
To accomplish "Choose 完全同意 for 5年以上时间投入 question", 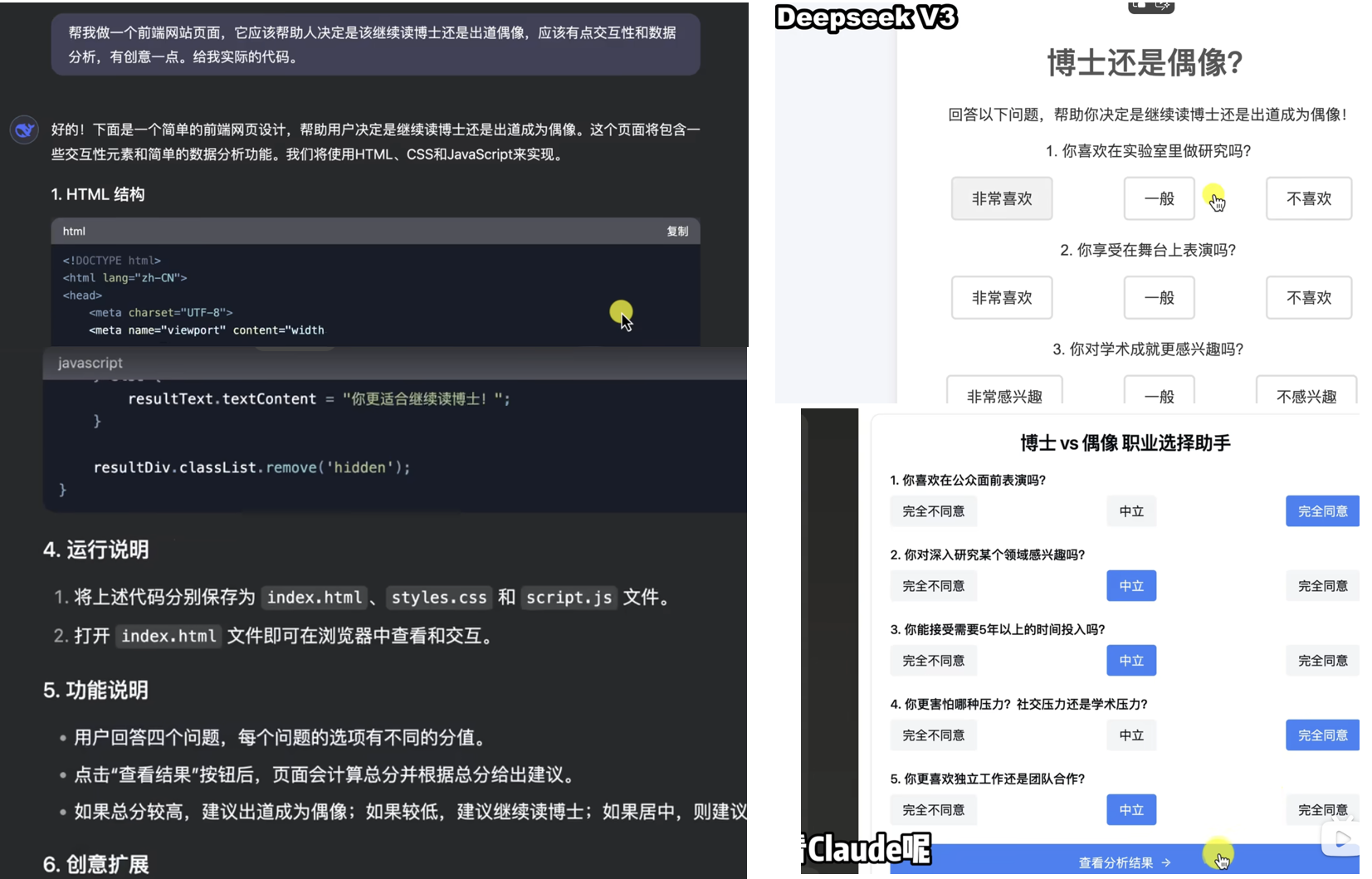I will pyautogui.click(x=1322, y=661).
